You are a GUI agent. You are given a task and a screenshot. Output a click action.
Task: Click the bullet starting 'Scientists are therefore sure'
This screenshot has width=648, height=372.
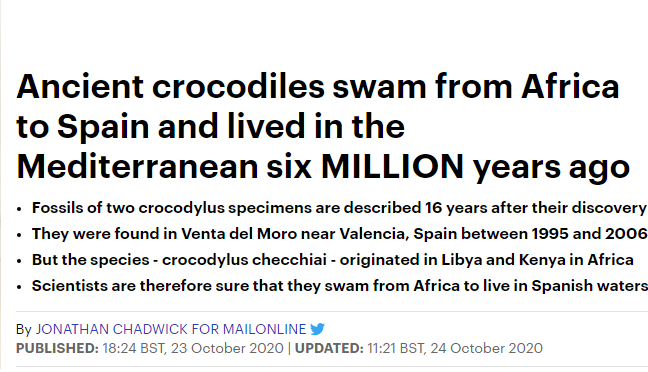340,286
